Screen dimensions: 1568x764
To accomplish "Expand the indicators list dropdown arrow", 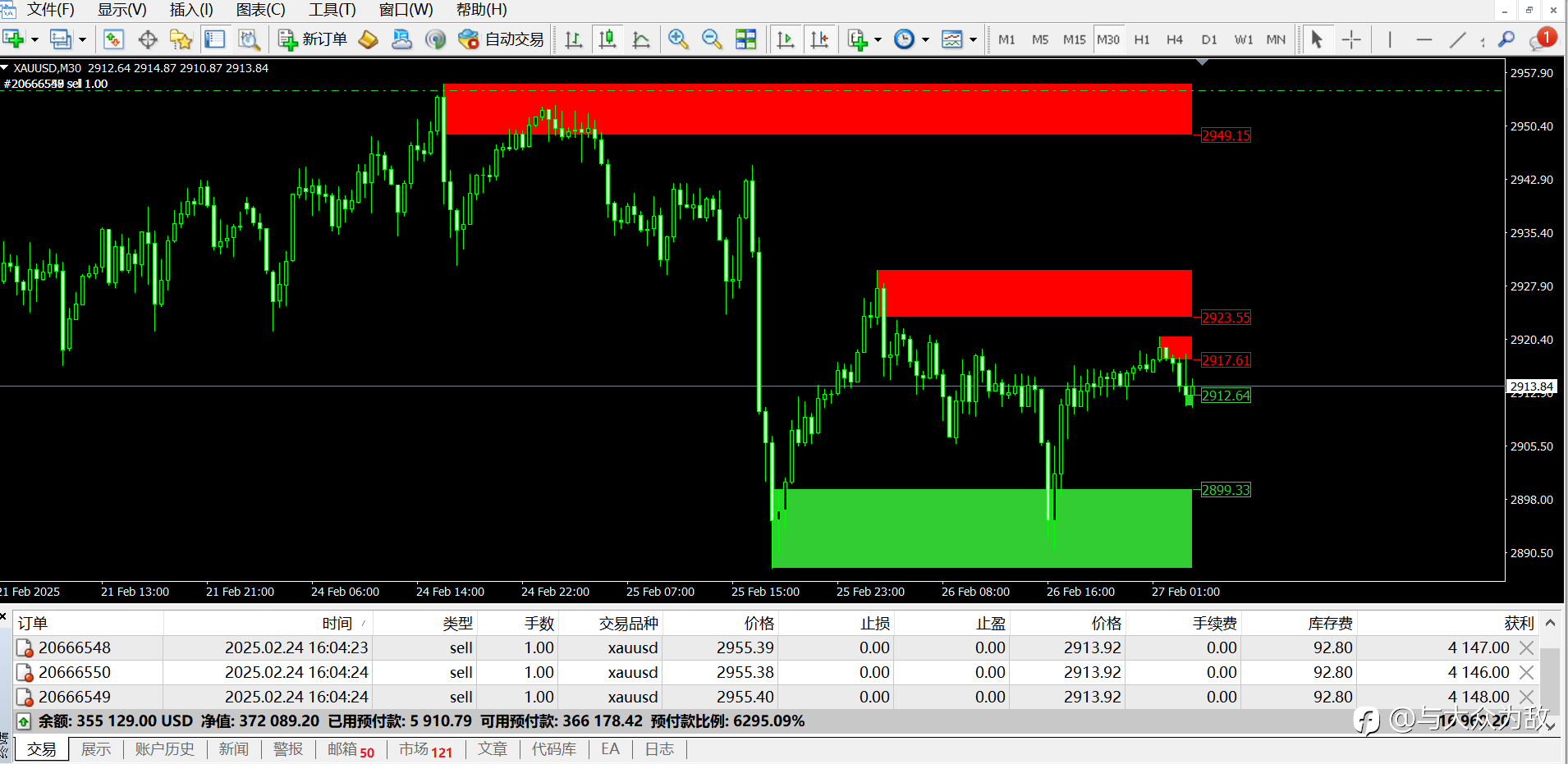I will pyautogui.click(x=878, y=39).
